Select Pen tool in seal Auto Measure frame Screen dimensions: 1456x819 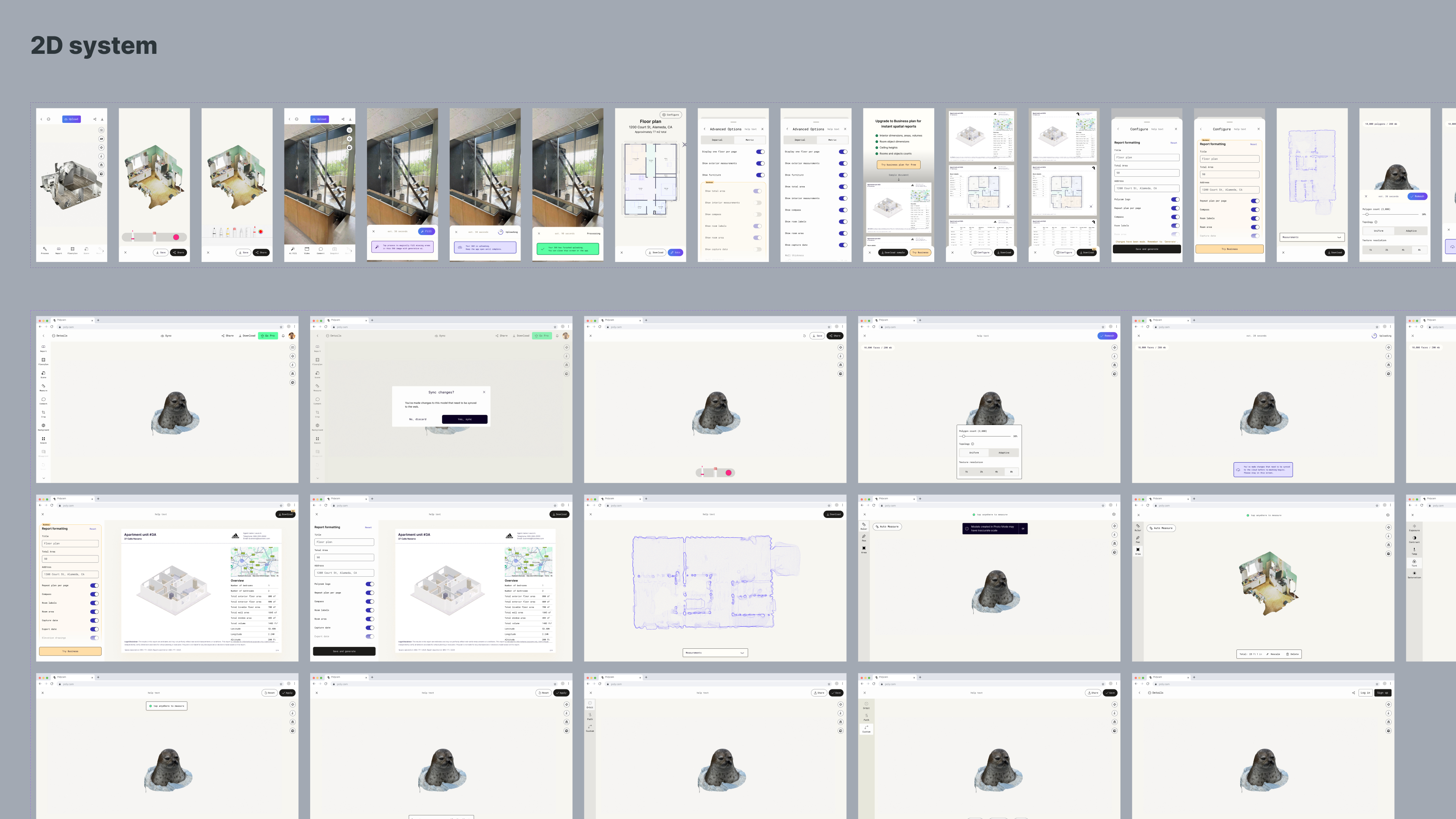click(x=864, y=538)
